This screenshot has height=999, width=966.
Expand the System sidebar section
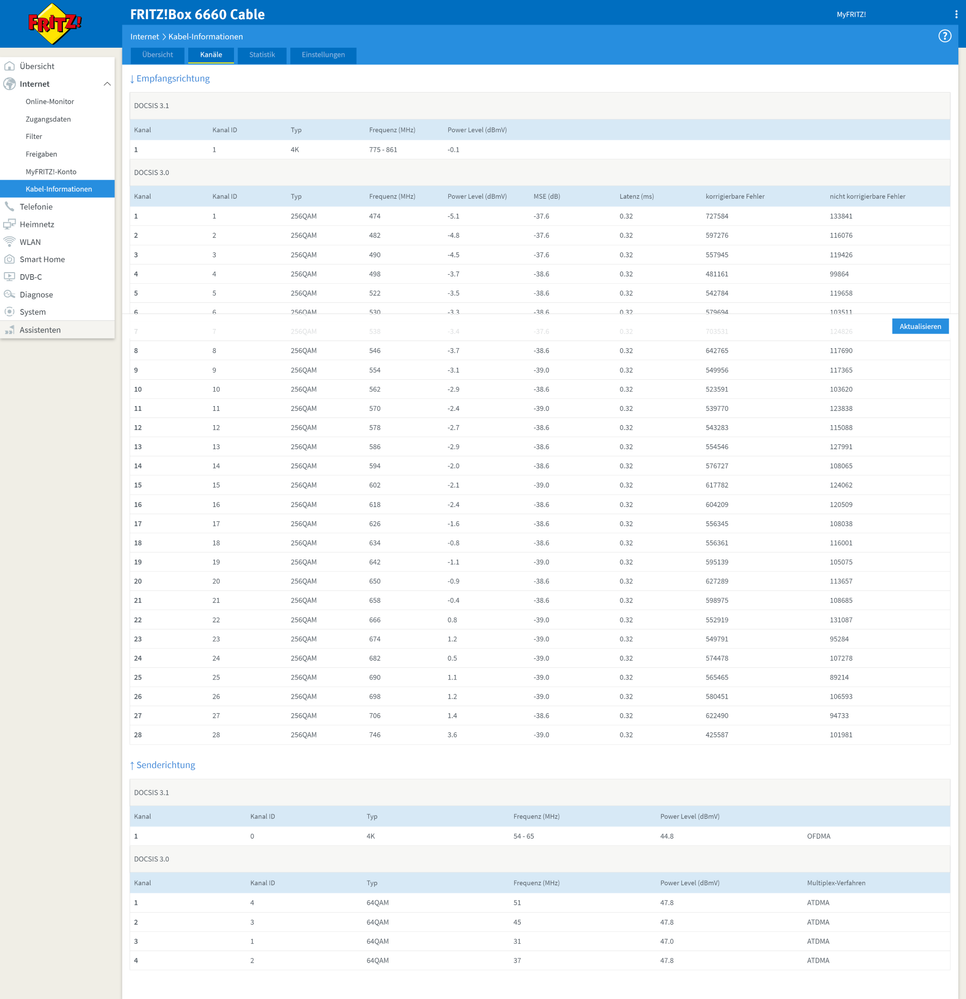coord(32,312)
